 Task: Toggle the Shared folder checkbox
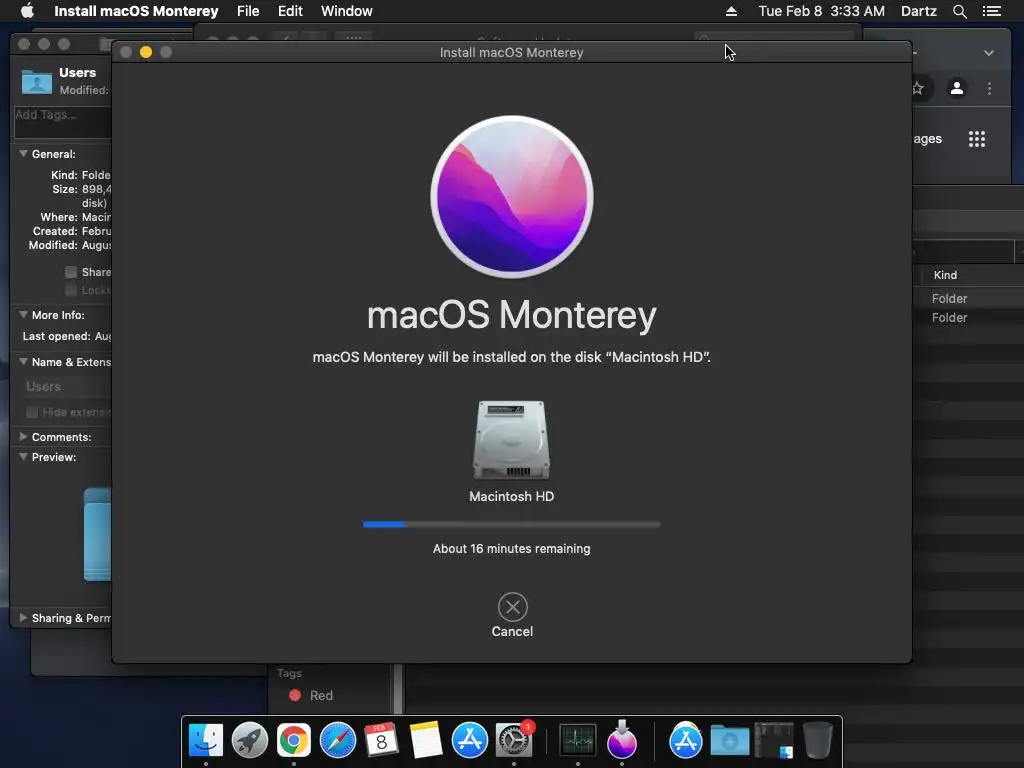point(71,272)
